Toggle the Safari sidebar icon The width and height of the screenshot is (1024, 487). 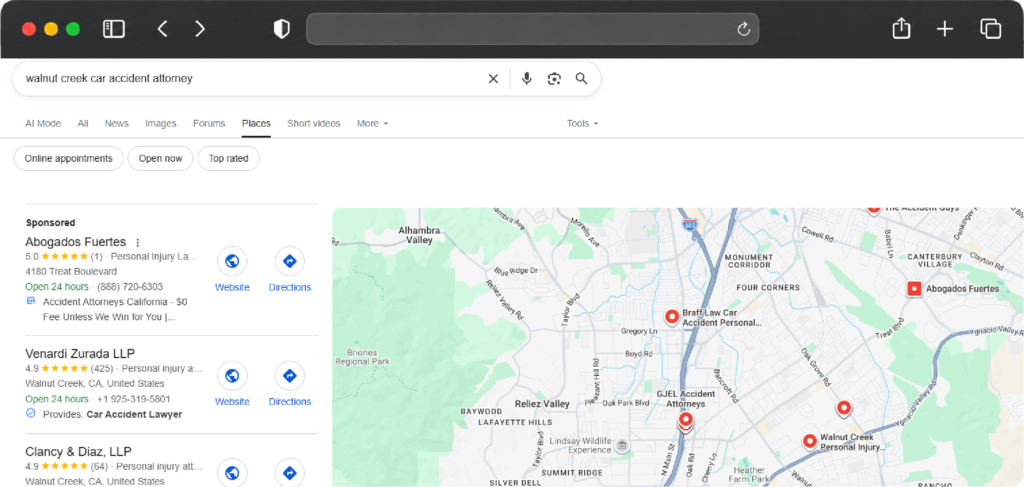click(114, 29)
